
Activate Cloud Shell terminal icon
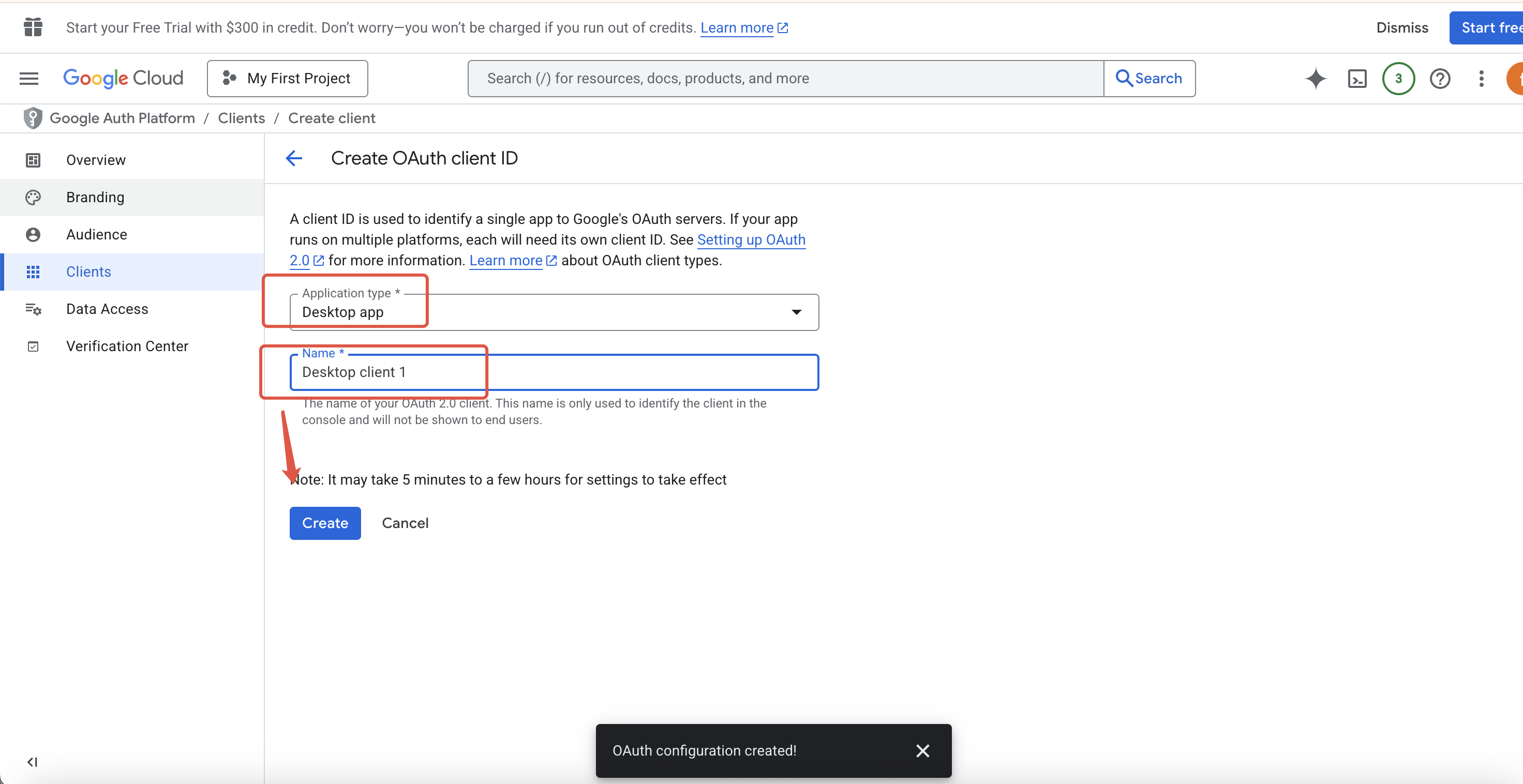[1357, 78]
